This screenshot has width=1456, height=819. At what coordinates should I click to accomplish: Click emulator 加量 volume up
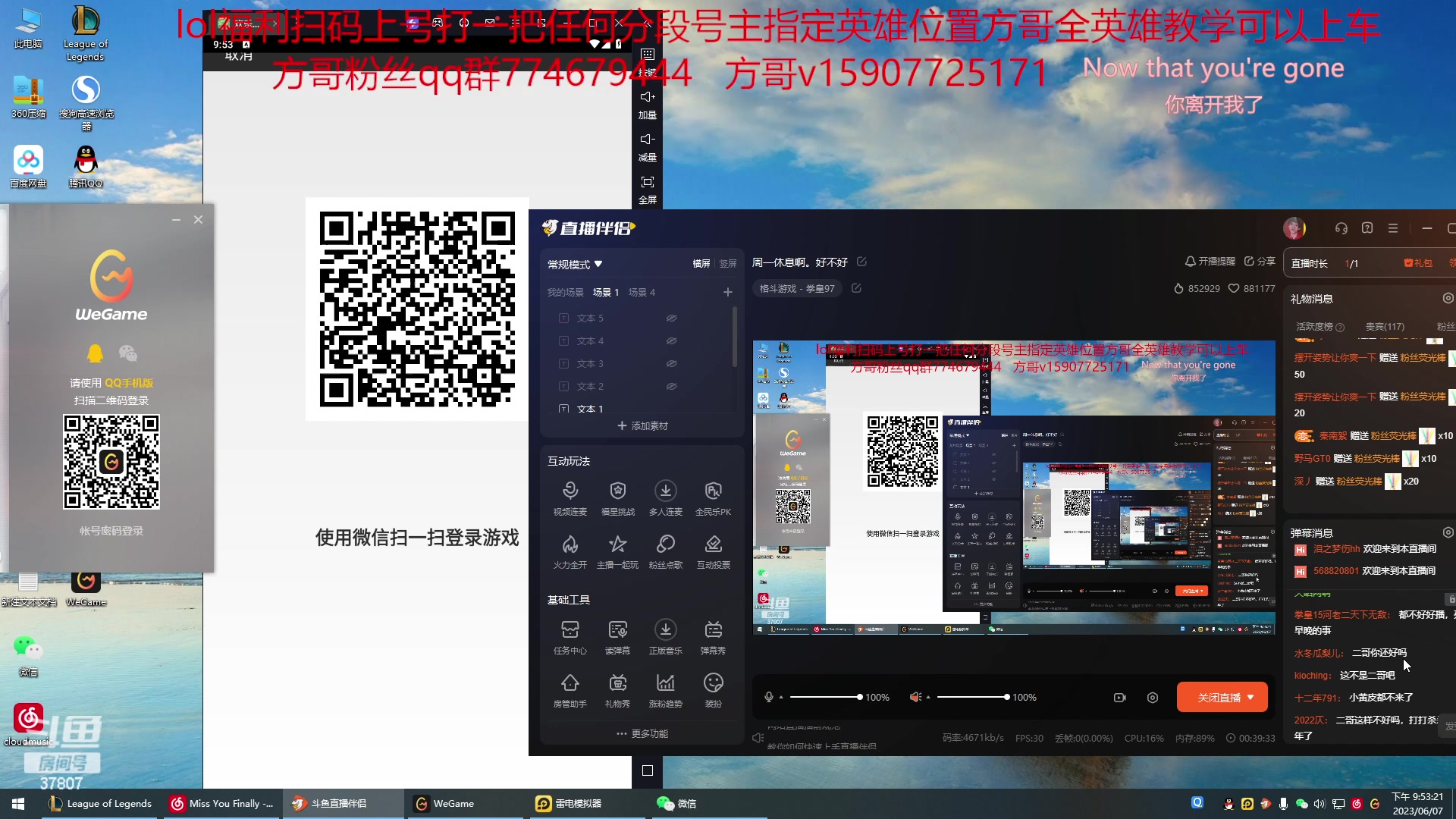point(647,105)
